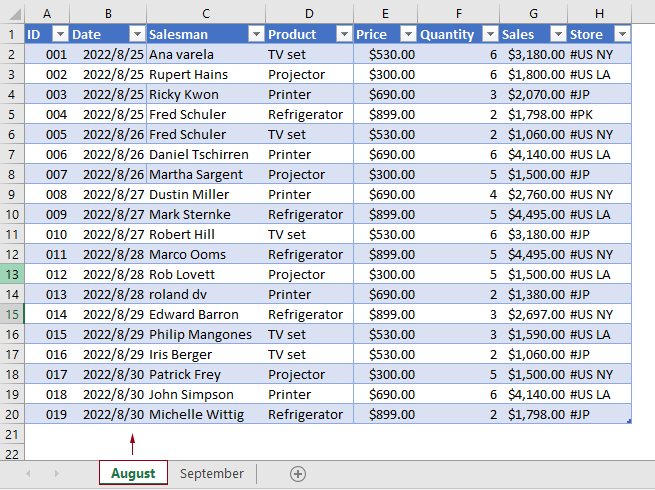Image resolution: width=655 pixels, height=490 pixels.
Task: Add a new sheet with plus icon
Action: click(298, 474)
